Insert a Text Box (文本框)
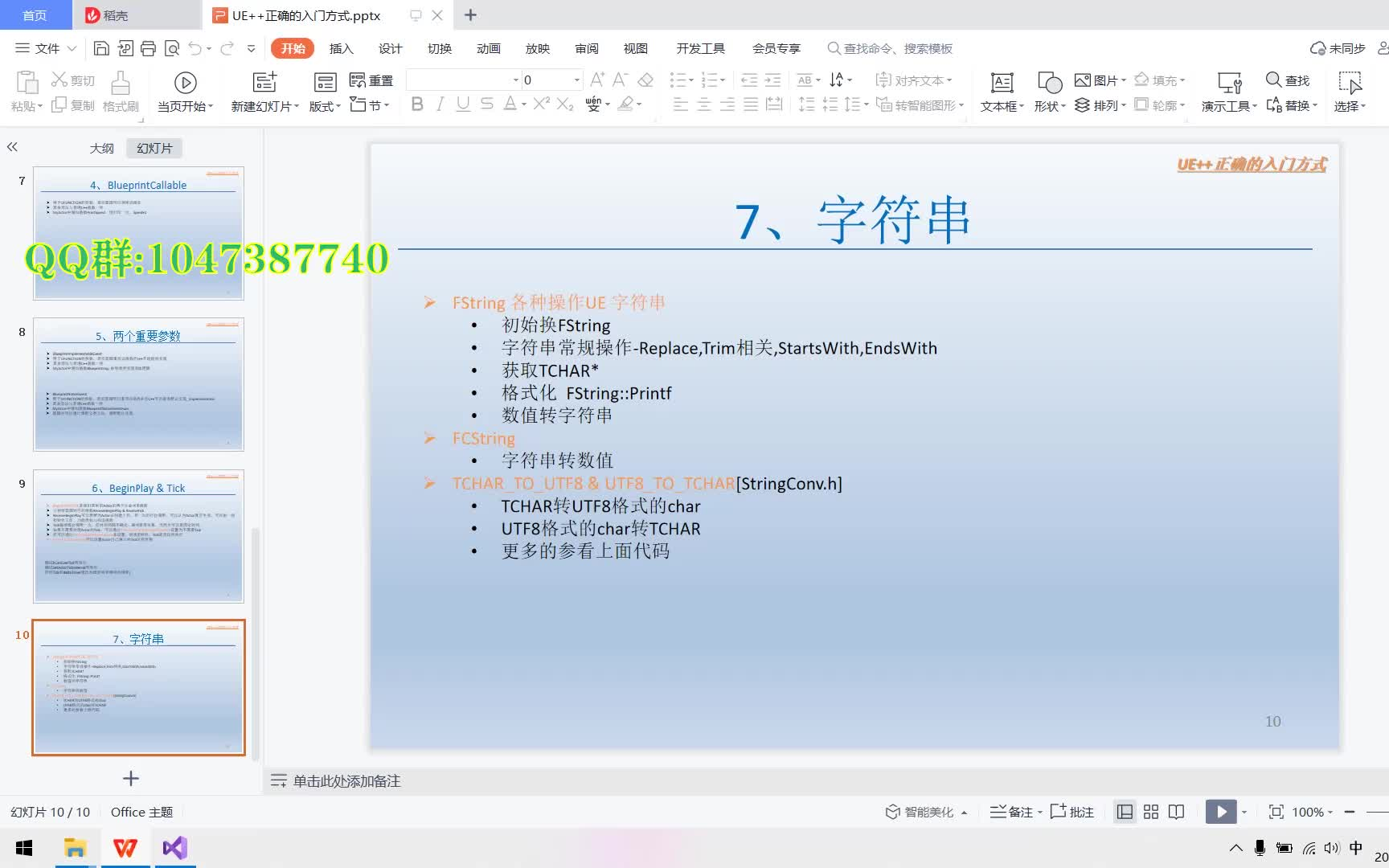 [1002, 92]
